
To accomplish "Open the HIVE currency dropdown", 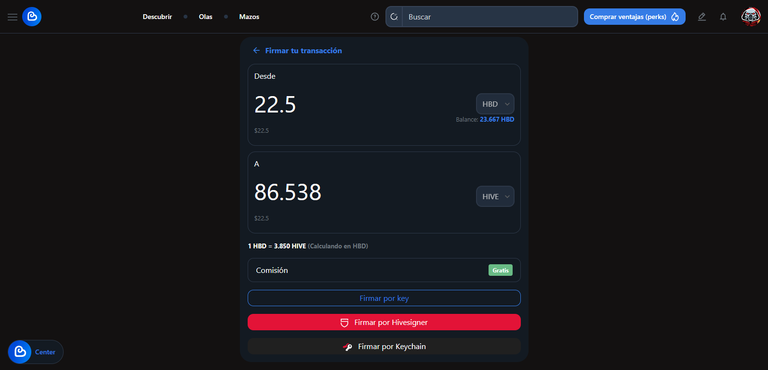I will click(495, 197).
